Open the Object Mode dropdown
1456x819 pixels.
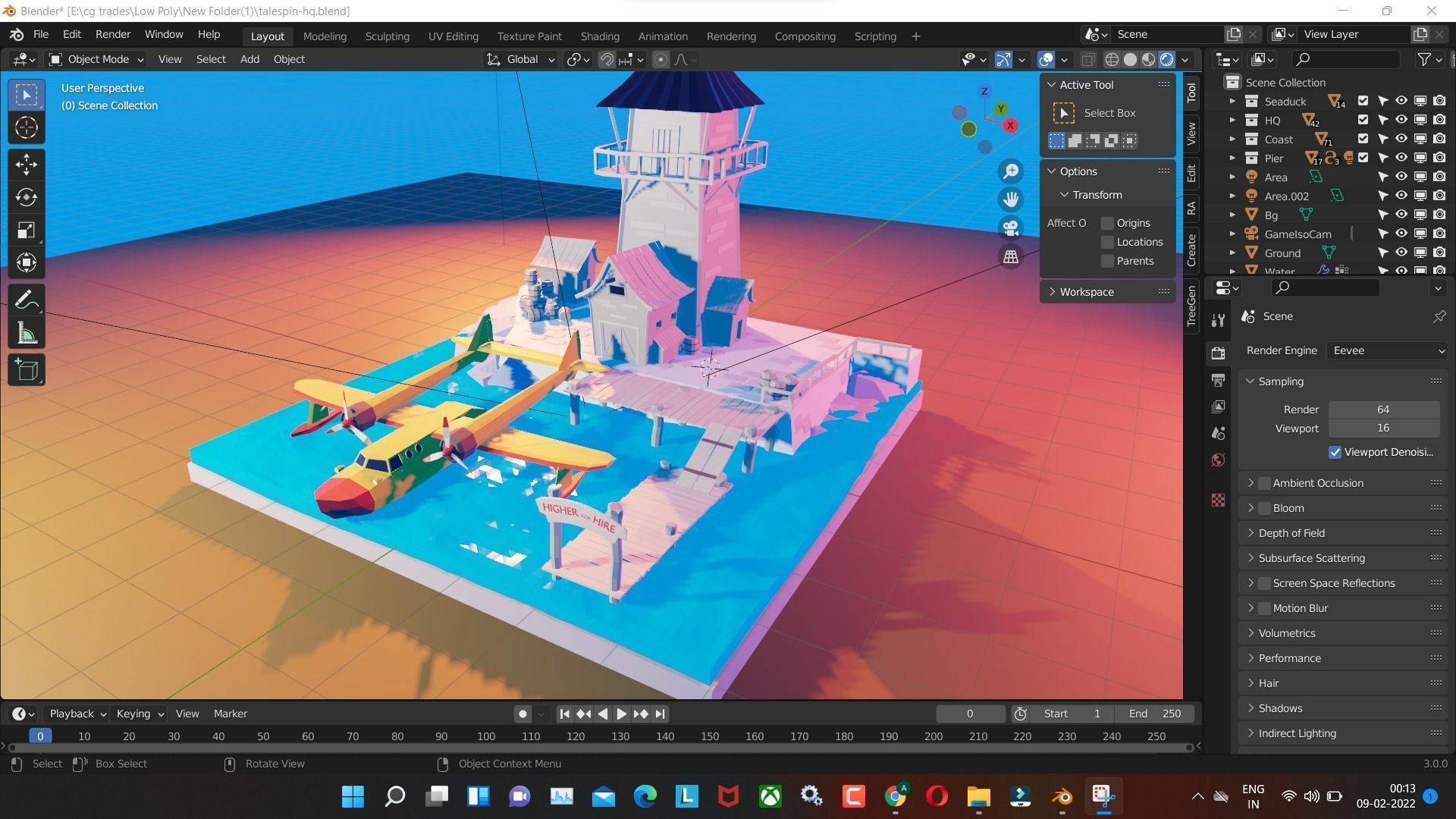point(96,59)
